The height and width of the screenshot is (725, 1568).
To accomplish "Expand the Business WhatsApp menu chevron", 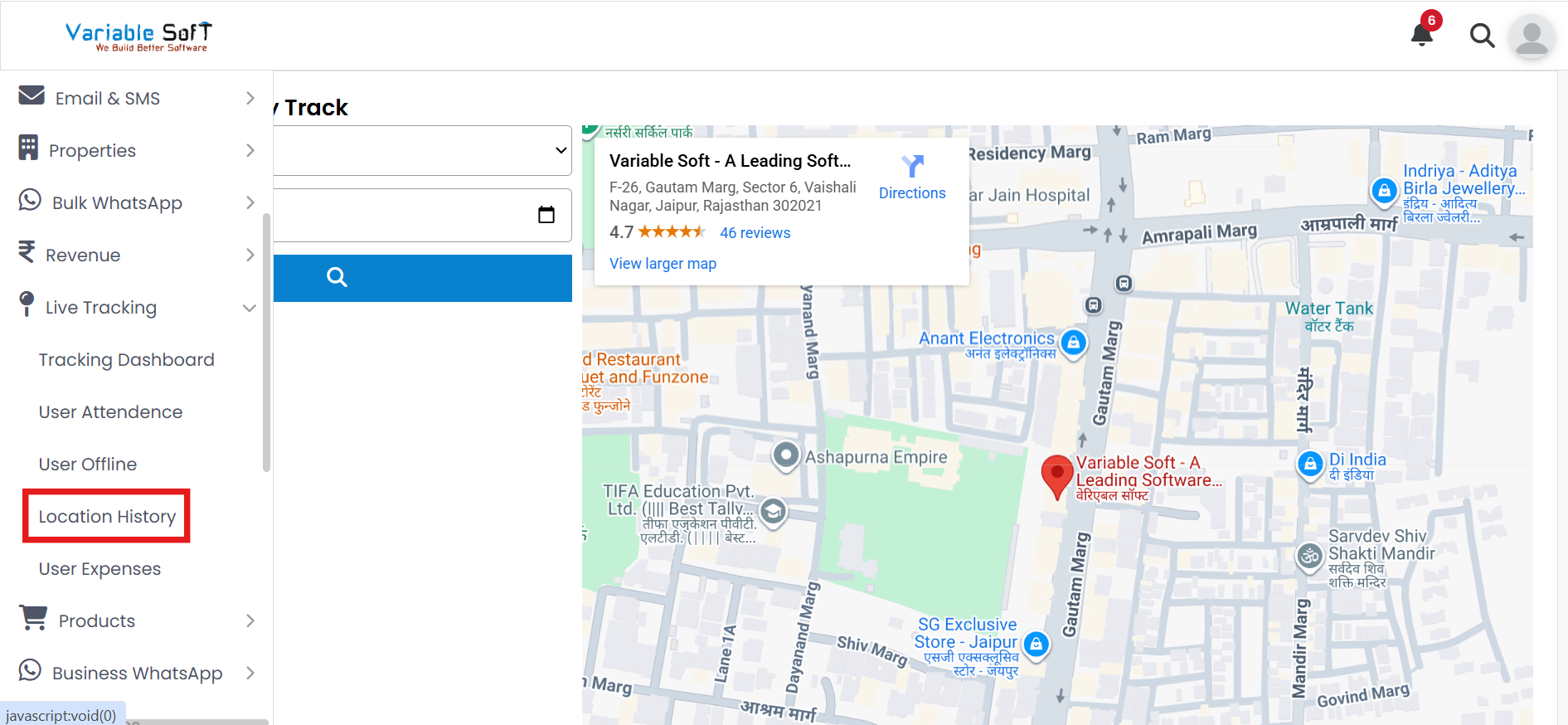I will (x=250, y=673).
